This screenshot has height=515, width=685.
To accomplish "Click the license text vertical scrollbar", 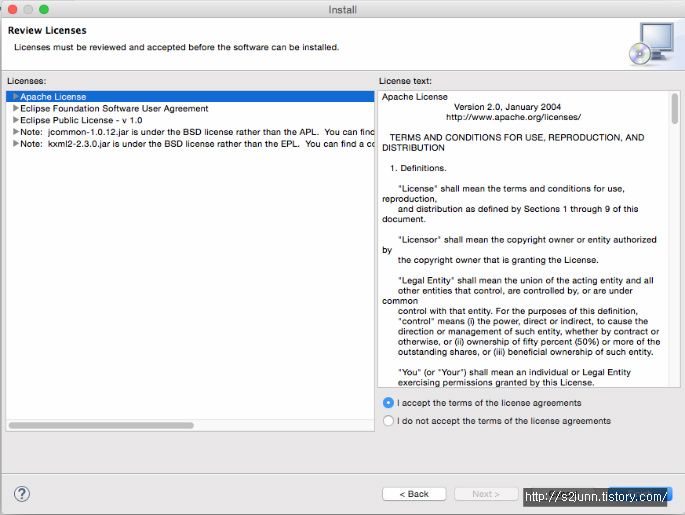I will 675,108.
